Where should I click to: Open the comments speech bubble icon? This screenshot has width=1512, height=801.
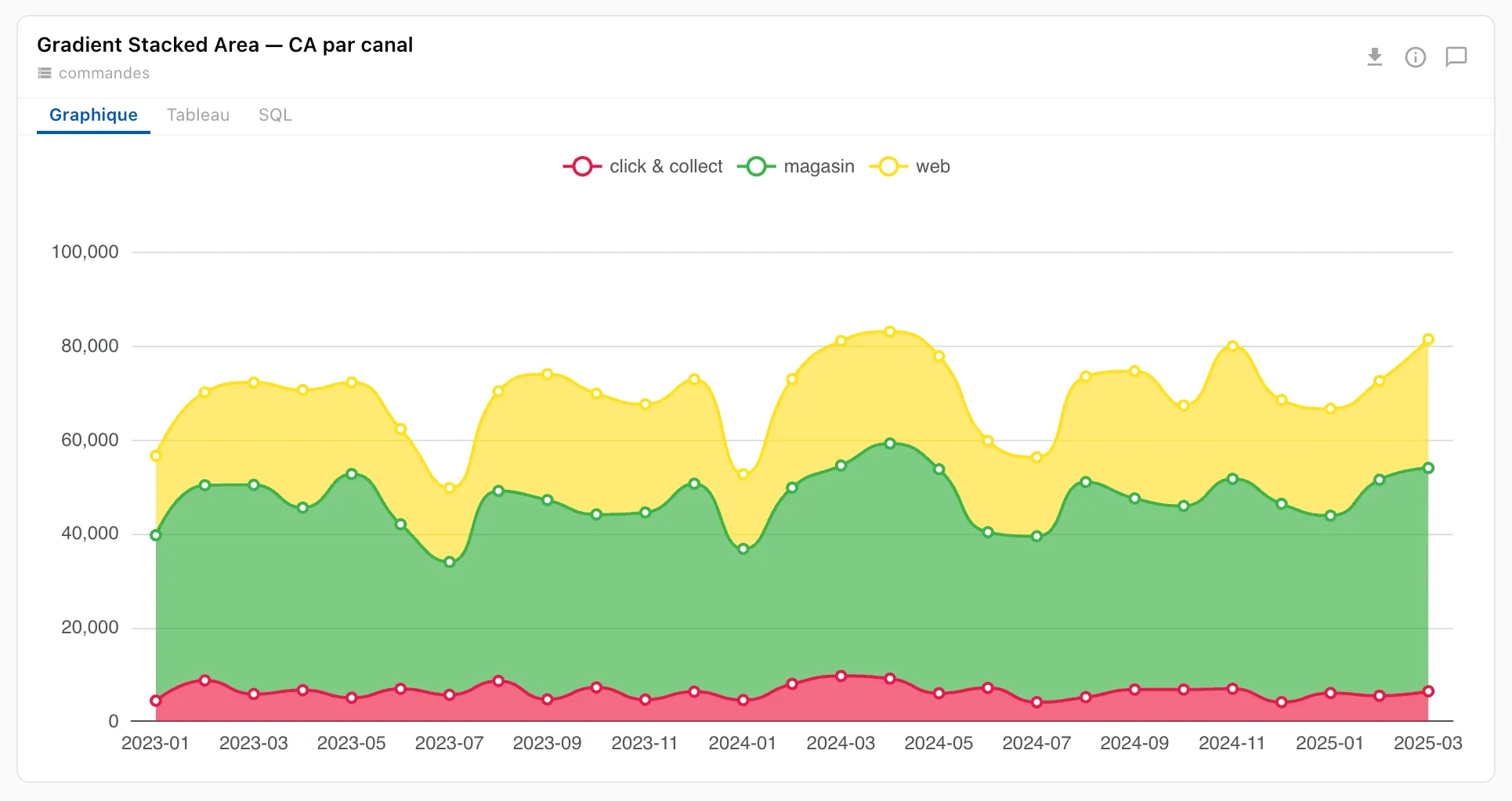(x=1456, y=57)
